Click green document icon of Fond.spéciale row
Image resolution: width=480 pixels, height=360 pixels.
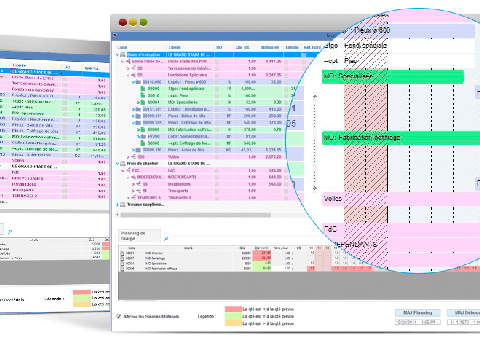click(x=143, y=89)
